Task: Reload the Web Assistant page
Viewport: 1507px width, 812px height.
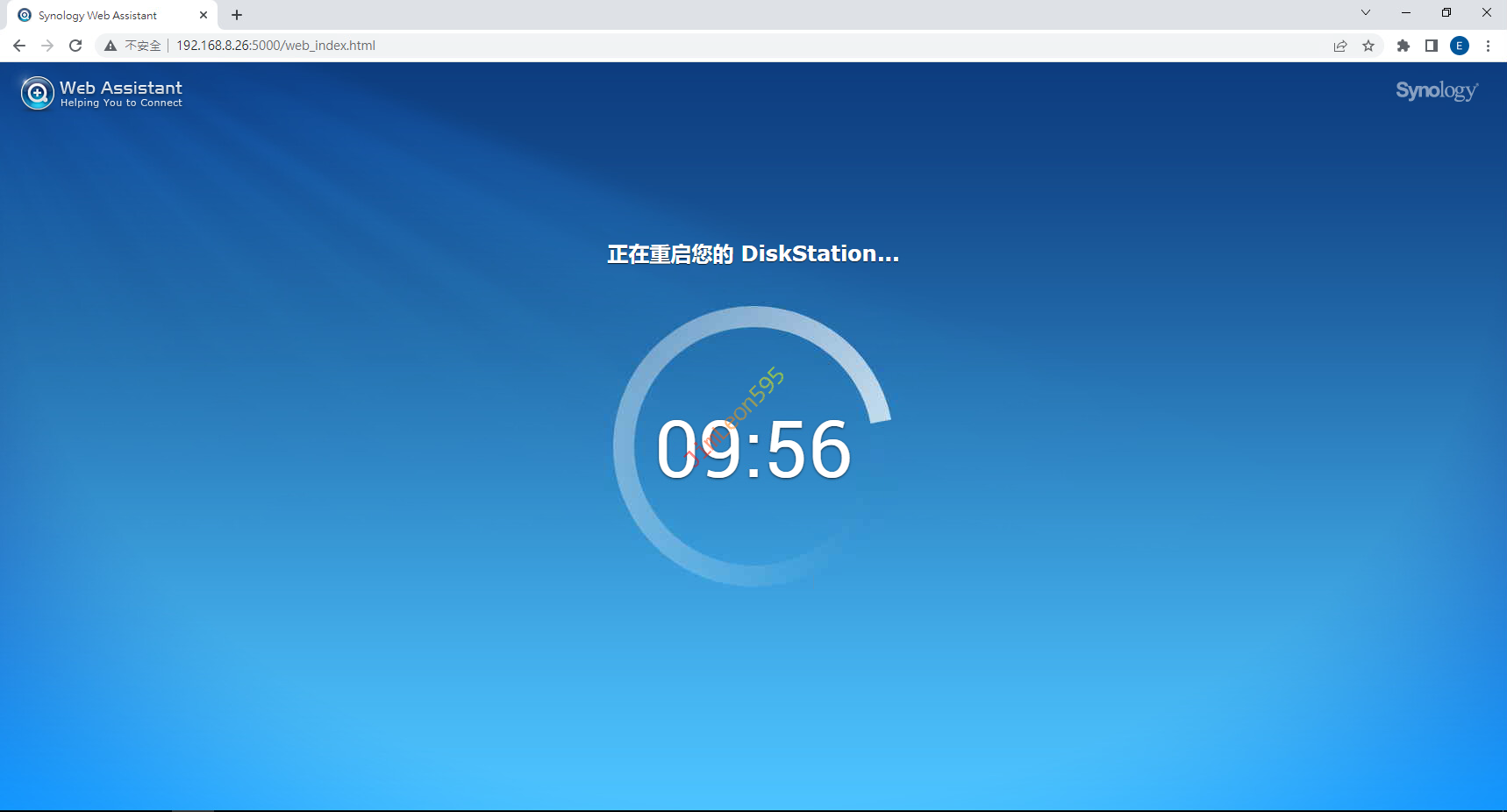Action: point(75,46)
